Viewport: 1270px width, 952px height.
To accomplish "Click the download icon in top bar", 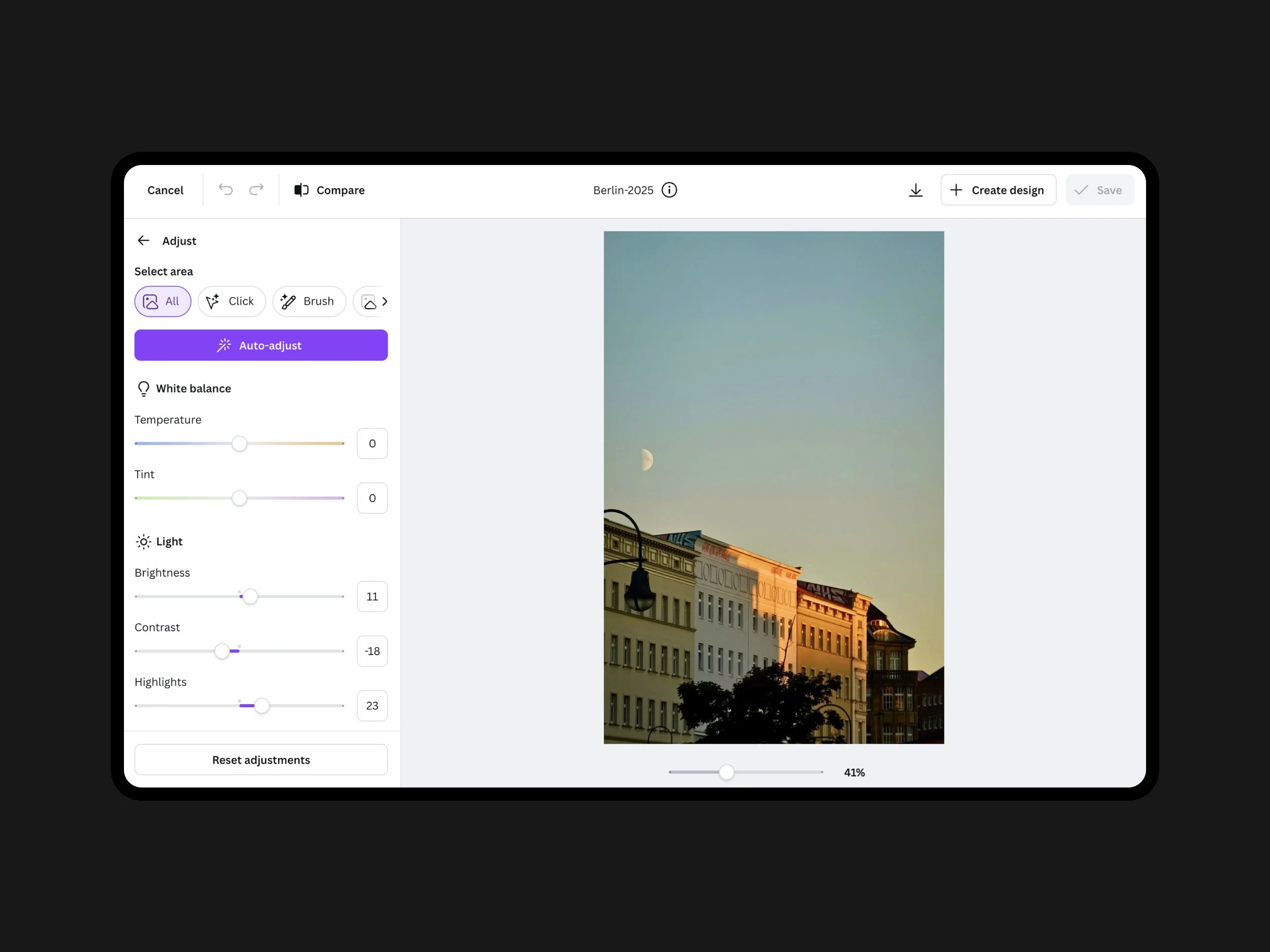I will point(916,190).
